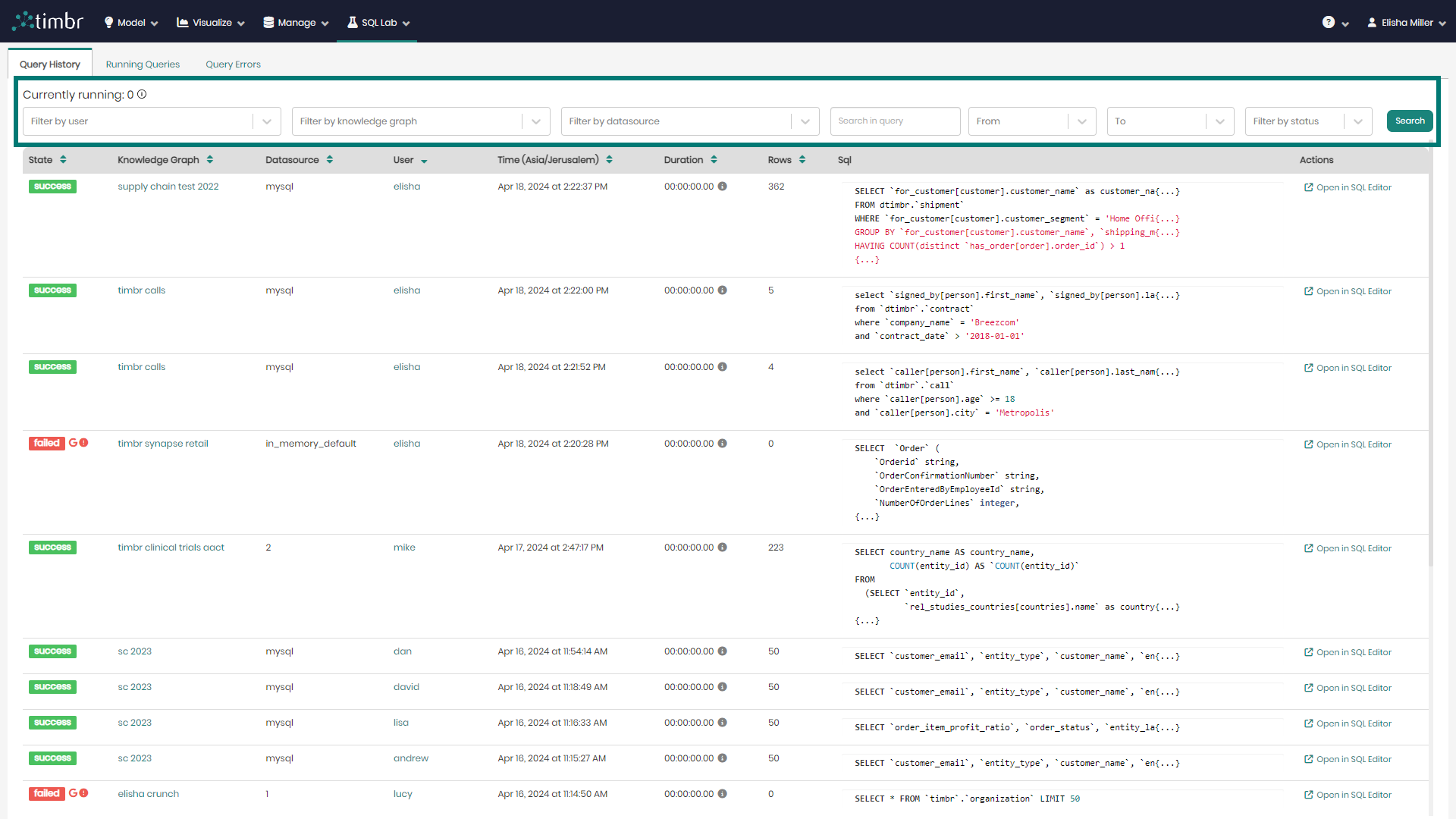
Task: Switch to the Query Errors tab
Action: (x=232, y=64)
